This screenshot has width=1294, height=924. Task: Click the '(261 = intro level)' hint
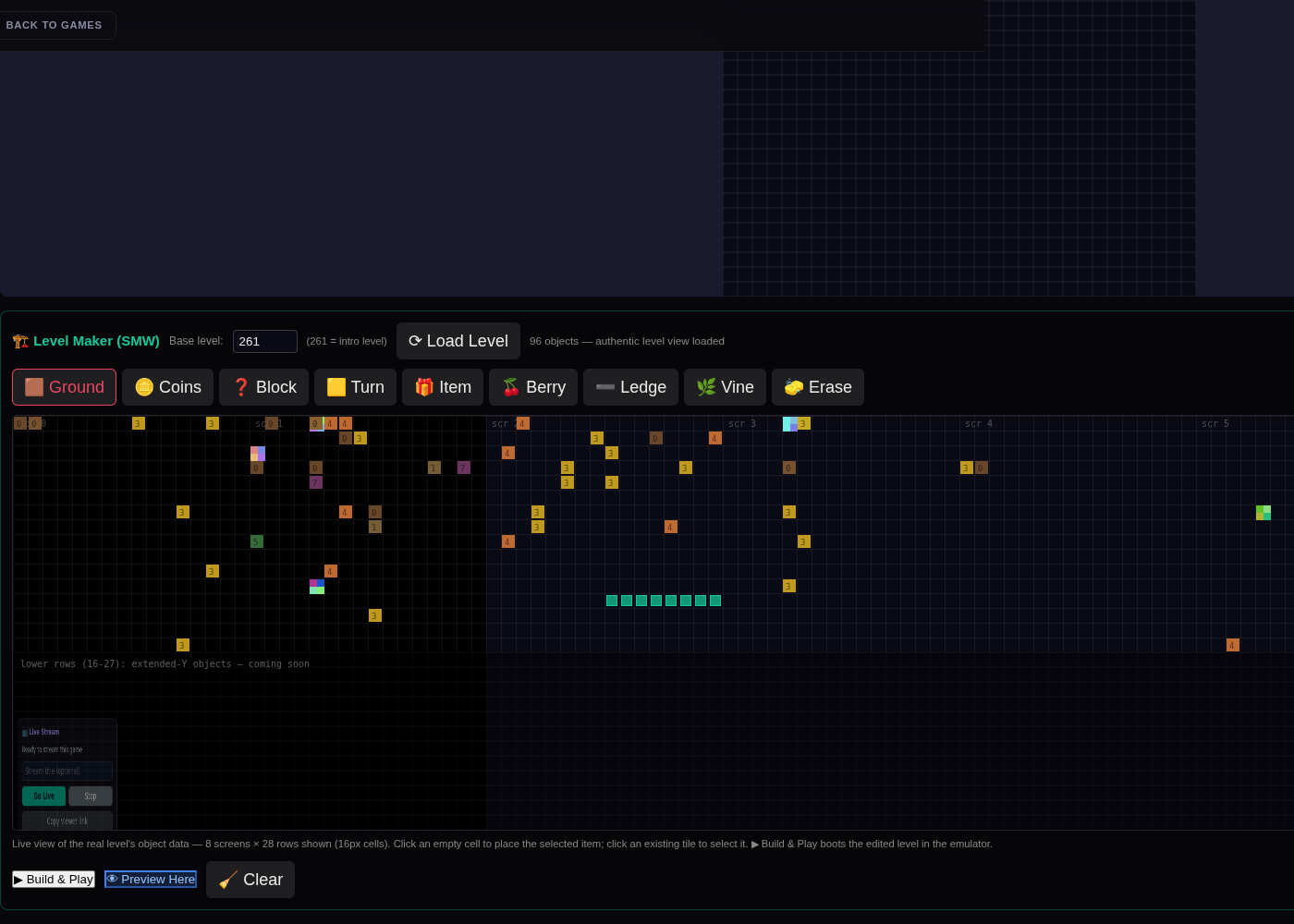point(347,341)
